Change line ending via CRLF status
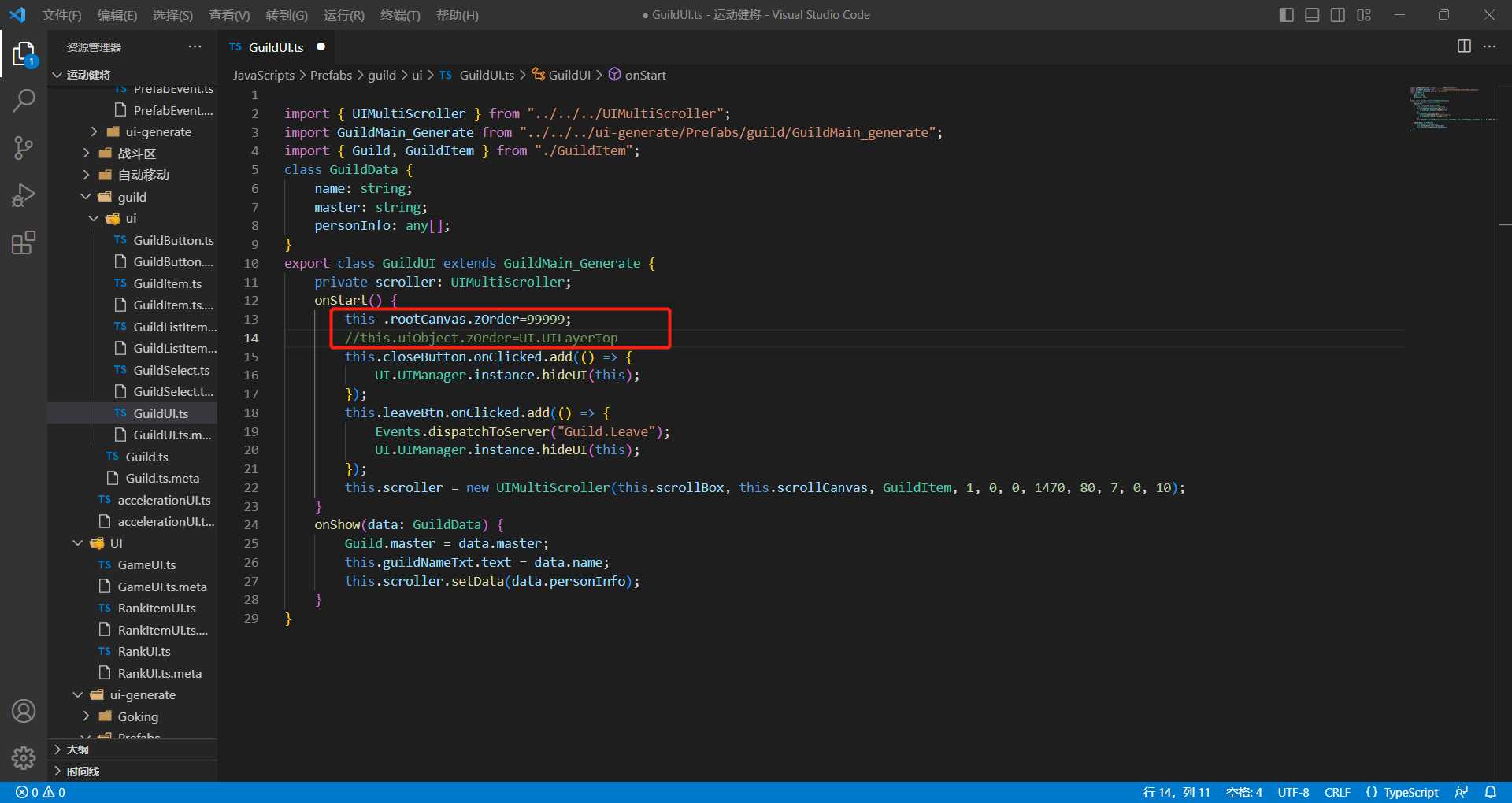Image resolution: width=1512 pixels, height=803 pixels. pyautogui.click(x=1337, y=792)
